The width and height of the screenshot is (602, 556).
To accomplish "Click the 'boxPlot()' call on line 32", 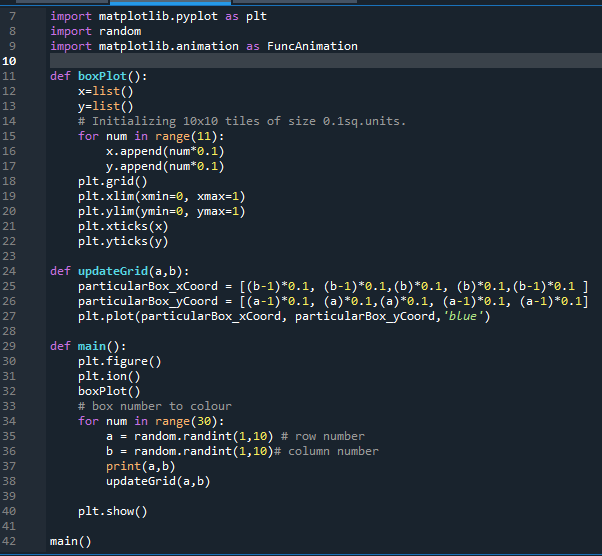I will click(109, 391).
